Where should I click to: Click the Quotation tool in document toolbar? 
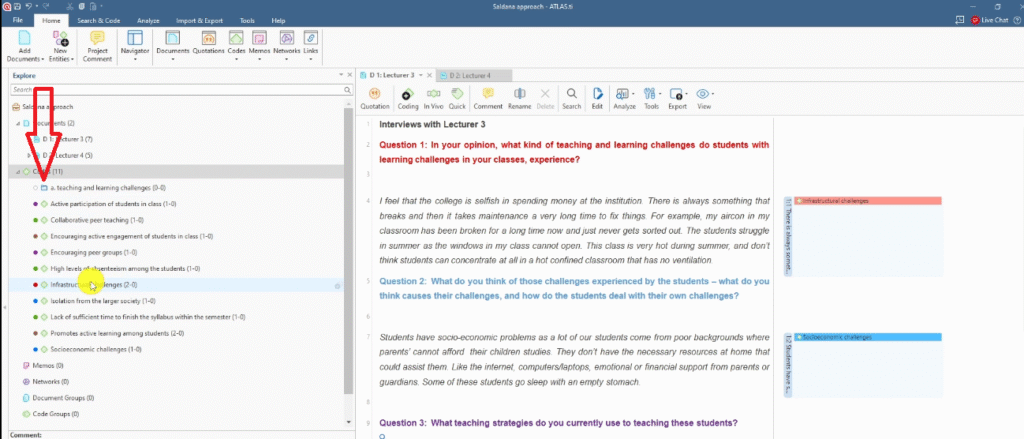(374, 97)
